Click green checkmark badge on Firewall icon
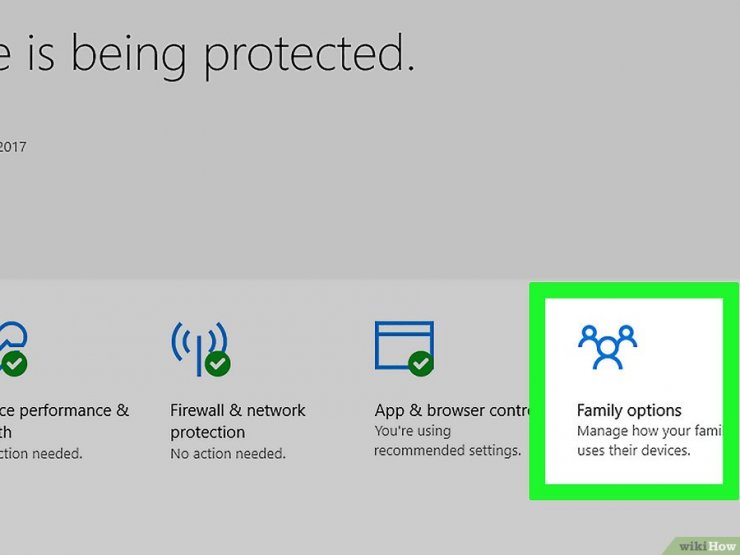Screen dimensions: 740x555 click(218, 364)
